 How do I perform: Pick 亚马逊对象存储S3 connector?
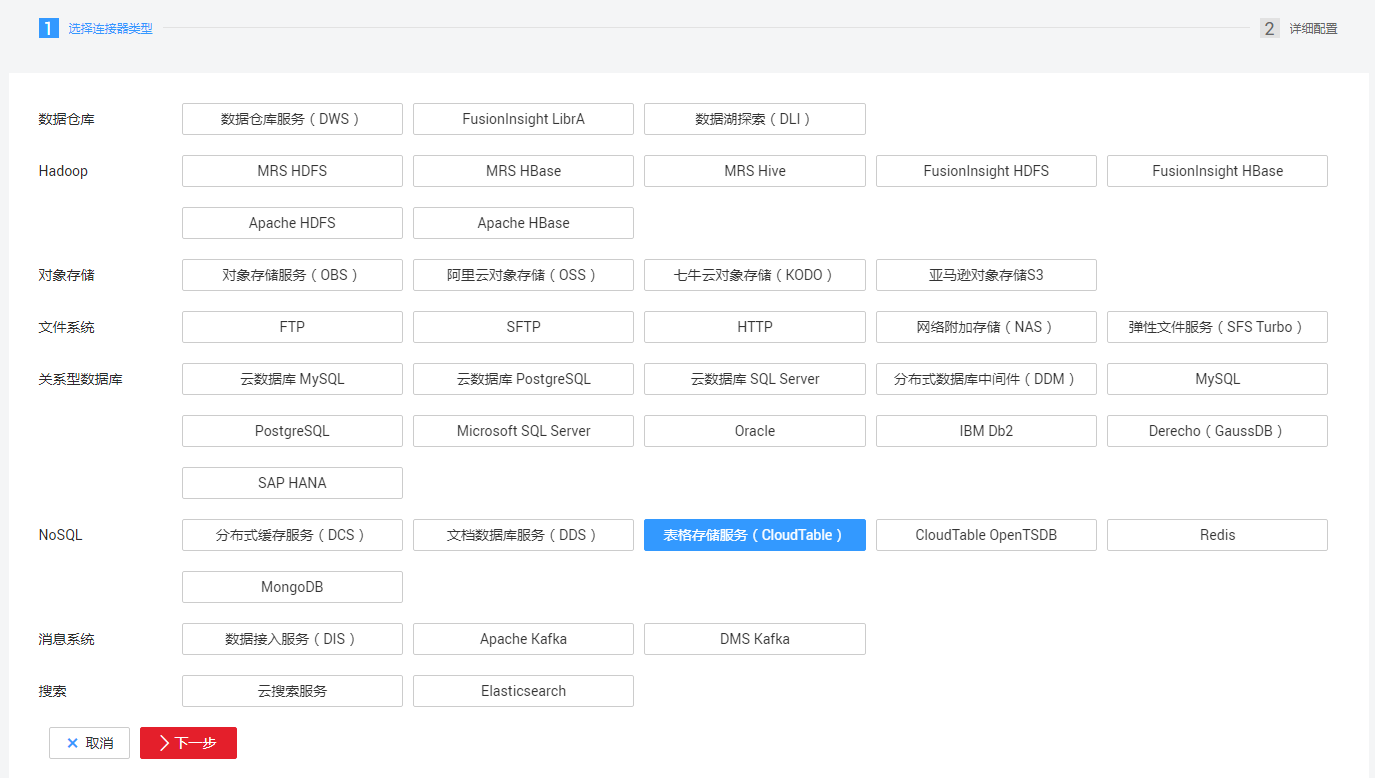(986, 275)
